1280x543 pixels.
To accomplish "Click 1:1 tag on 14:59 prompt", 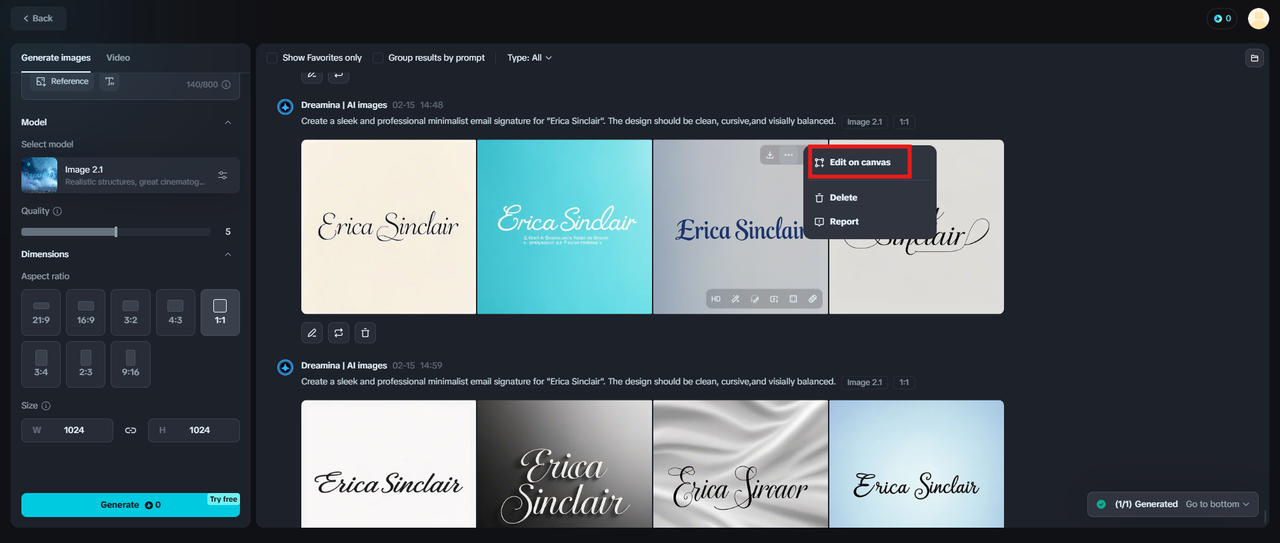I will click(x=904, y=382).
